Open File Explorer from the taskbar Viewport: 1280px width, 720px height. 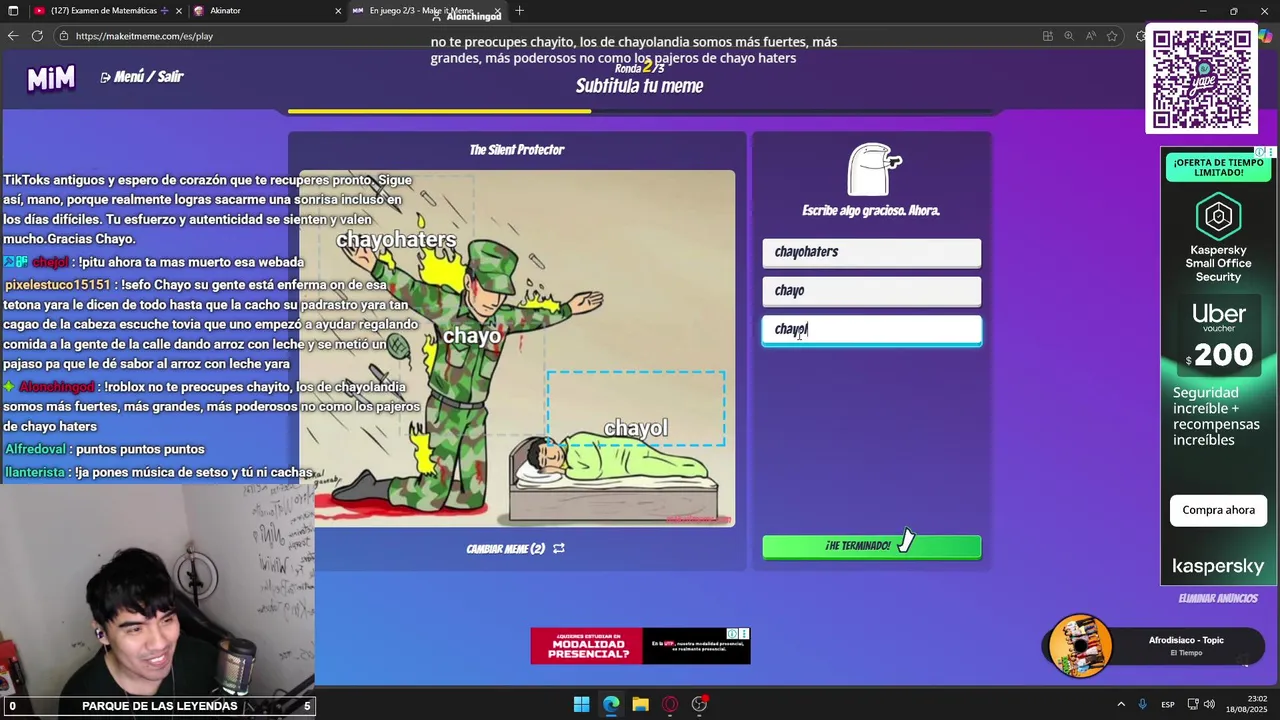(640, 705)
